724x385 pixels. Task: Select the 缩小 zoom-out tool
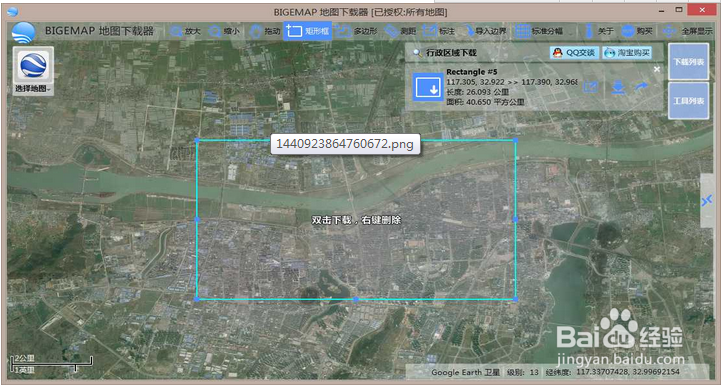(x=223, y=31)
